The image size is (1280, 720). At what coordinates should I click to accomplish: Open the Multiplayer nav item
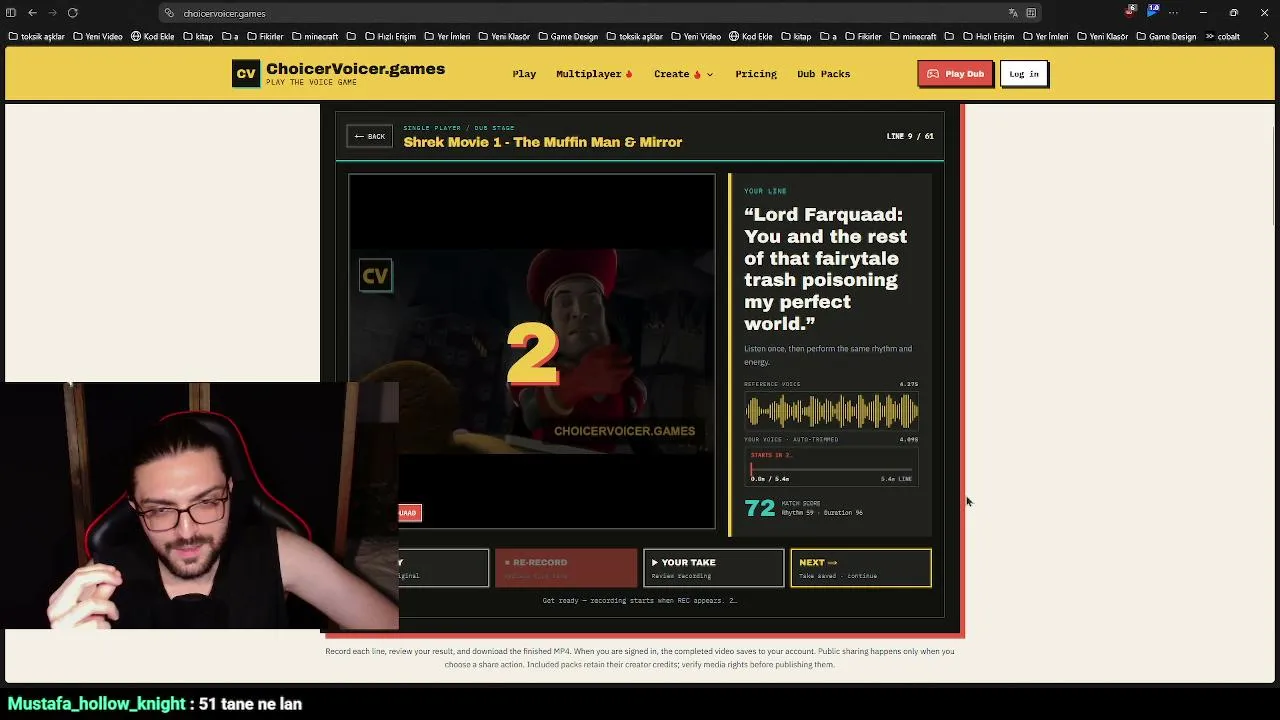coord(594,74)
